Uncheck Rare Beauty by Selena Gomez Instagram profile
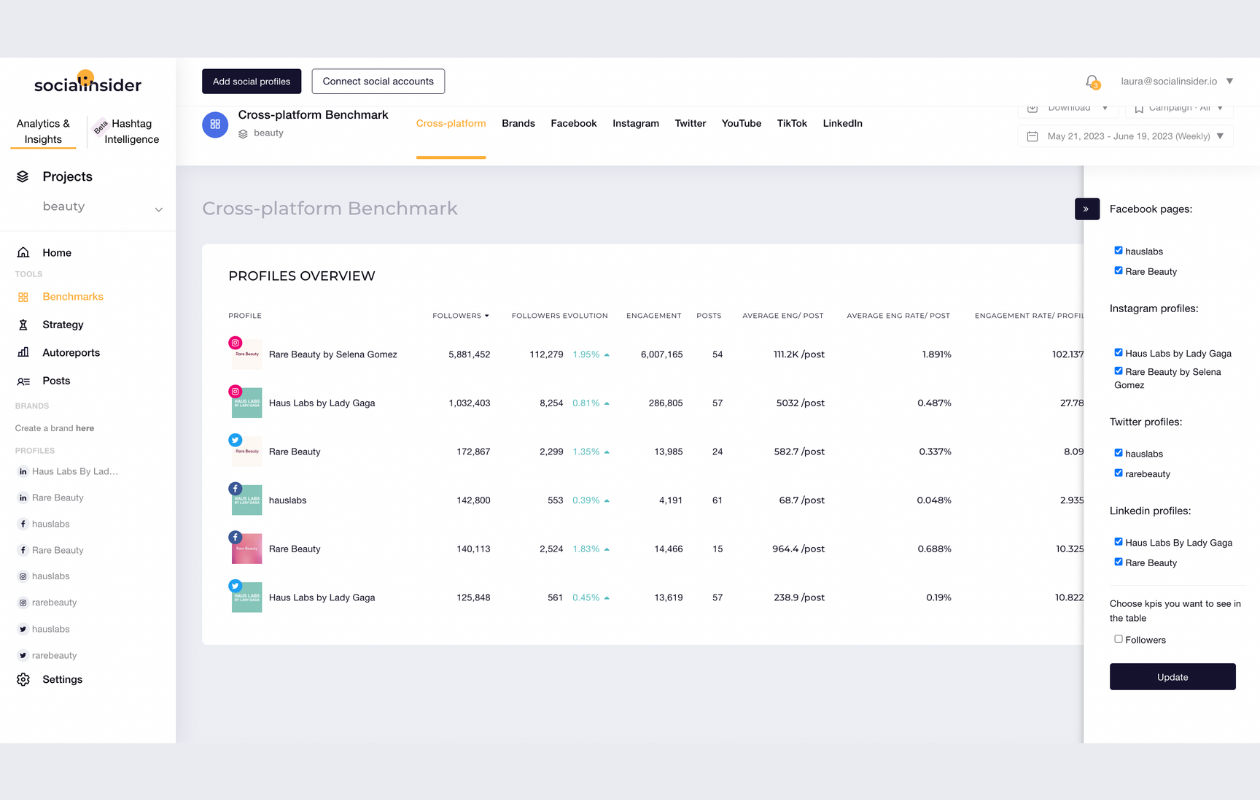 pos(1118,371)
